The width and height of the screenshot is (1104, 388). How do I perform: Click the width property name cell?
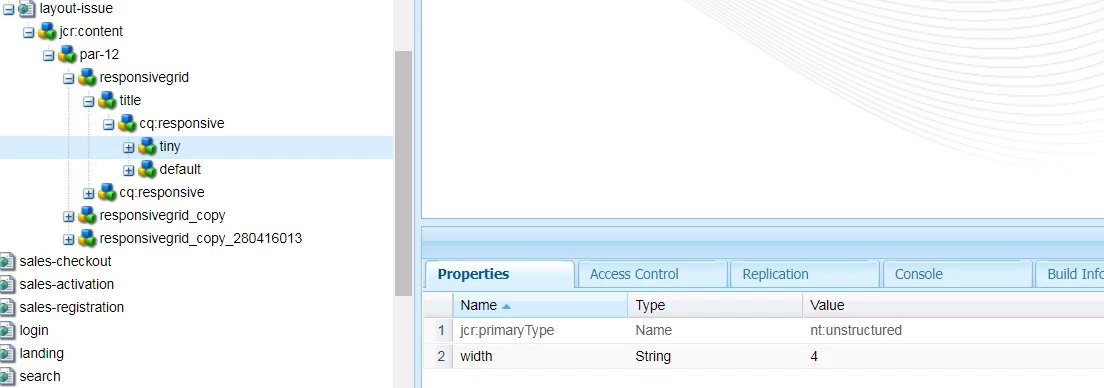click(x=540, y=356)
